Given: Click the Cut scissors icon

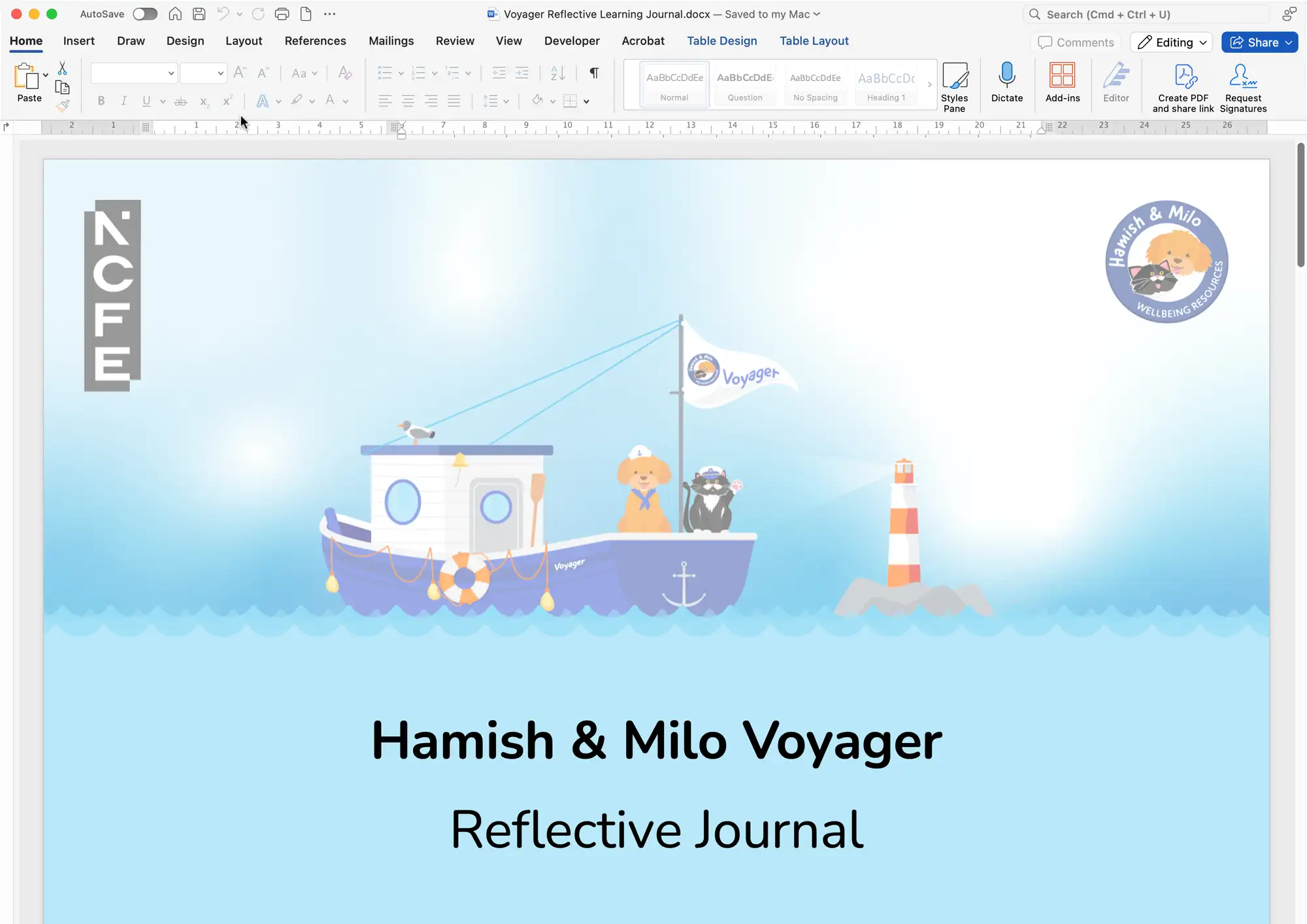Looking at the screenshot, I should click(x=63, y=68).
